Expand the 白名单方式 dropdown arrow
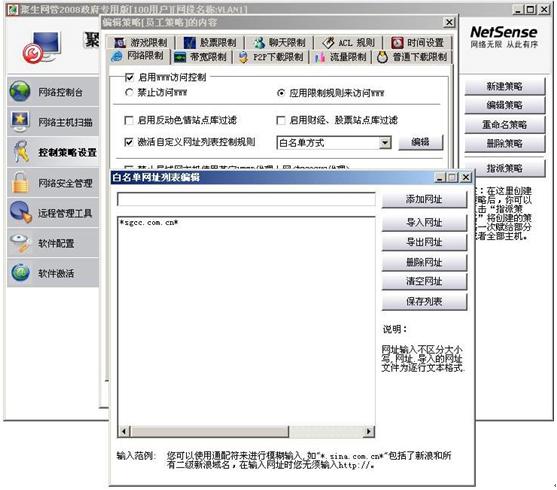 (x=385, y=143)
